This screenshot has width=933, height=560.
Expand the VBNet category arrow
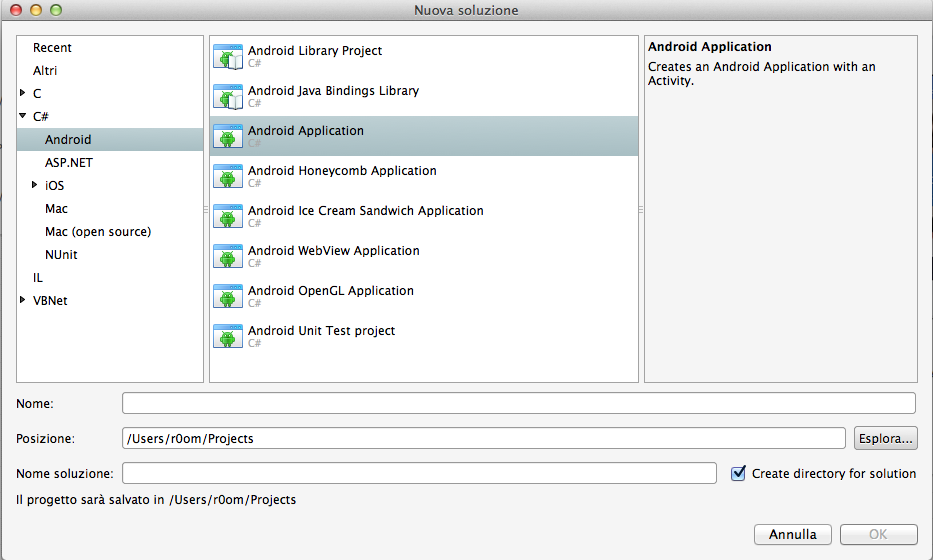(23, 300)
